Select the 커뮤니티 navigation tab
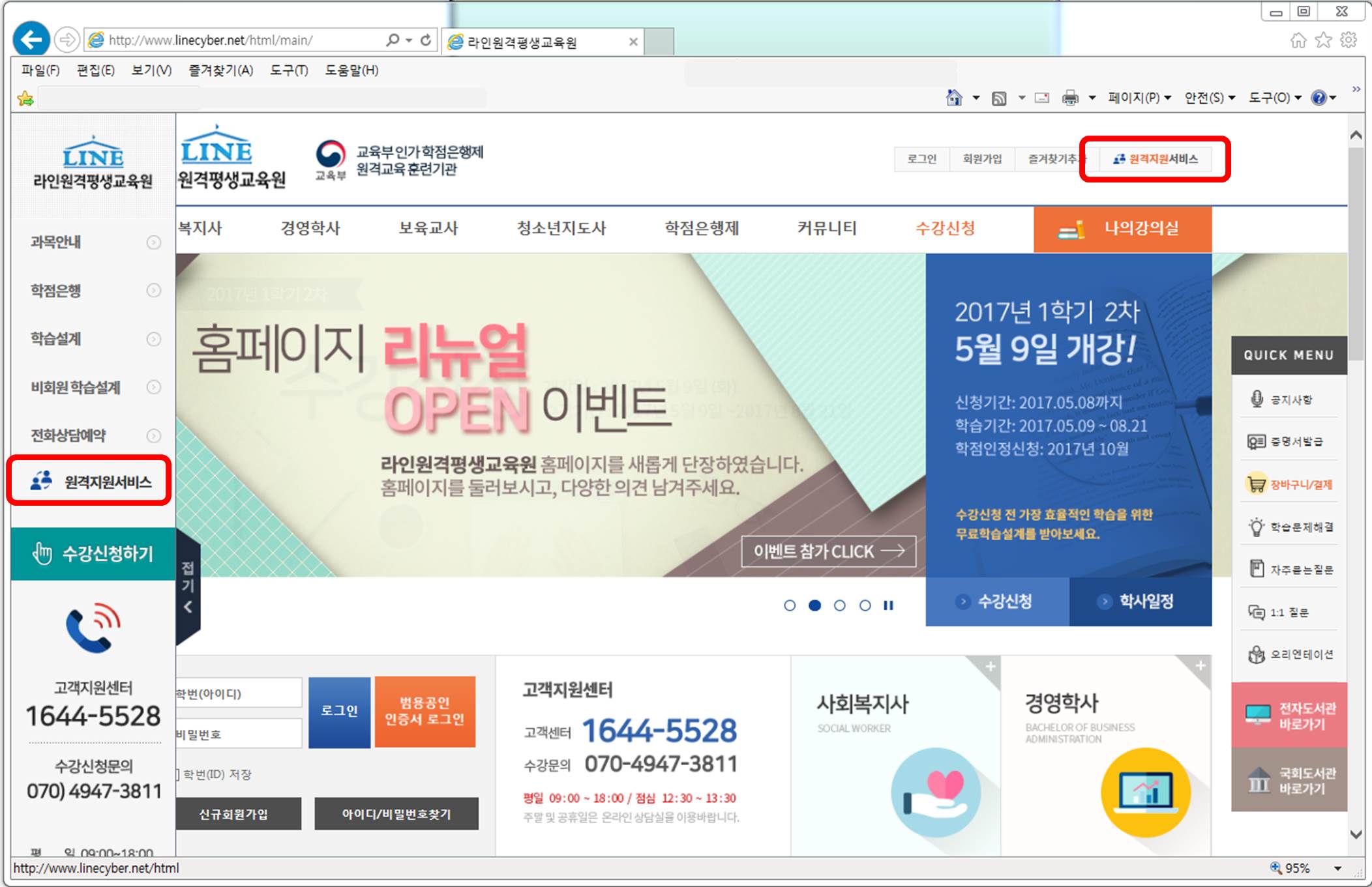The width and height of the screenshot is (1372, 887). 826,228
